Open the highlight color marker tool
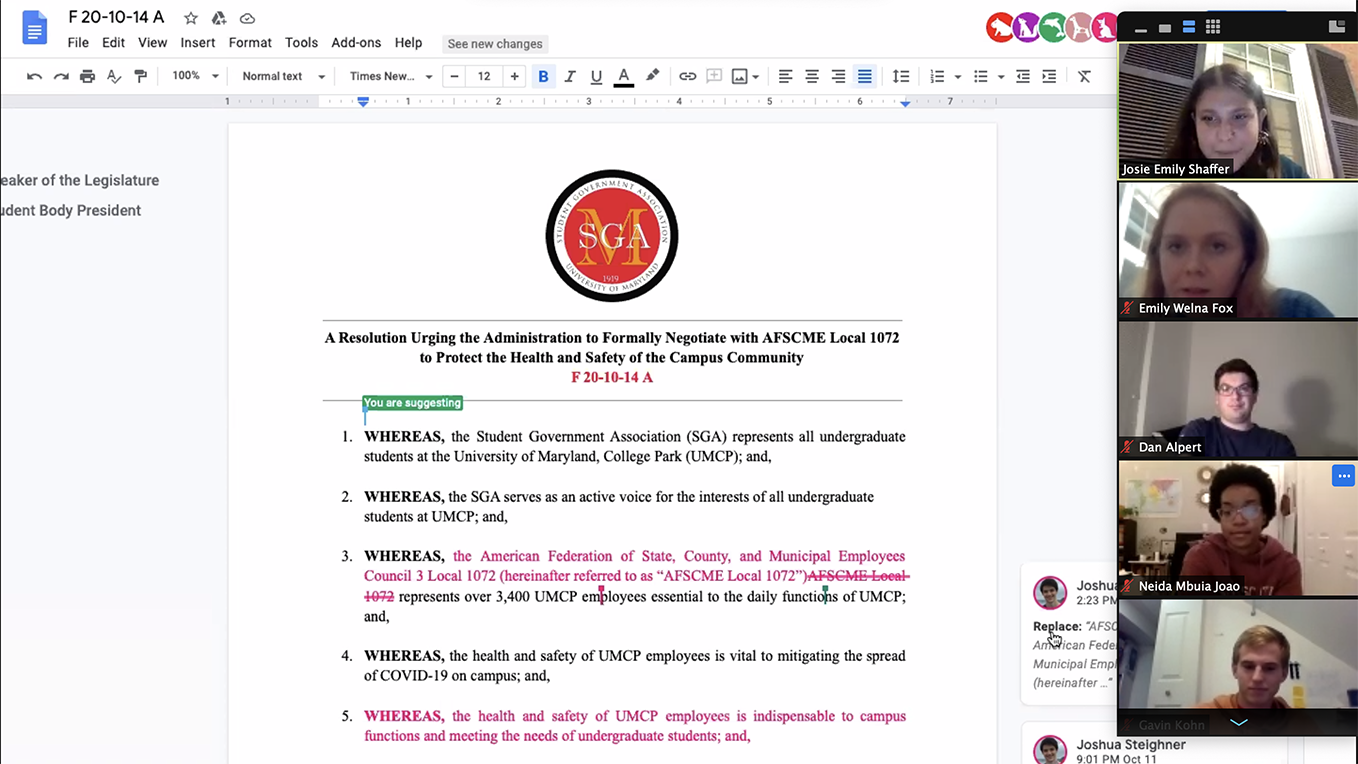 [652, 76]
